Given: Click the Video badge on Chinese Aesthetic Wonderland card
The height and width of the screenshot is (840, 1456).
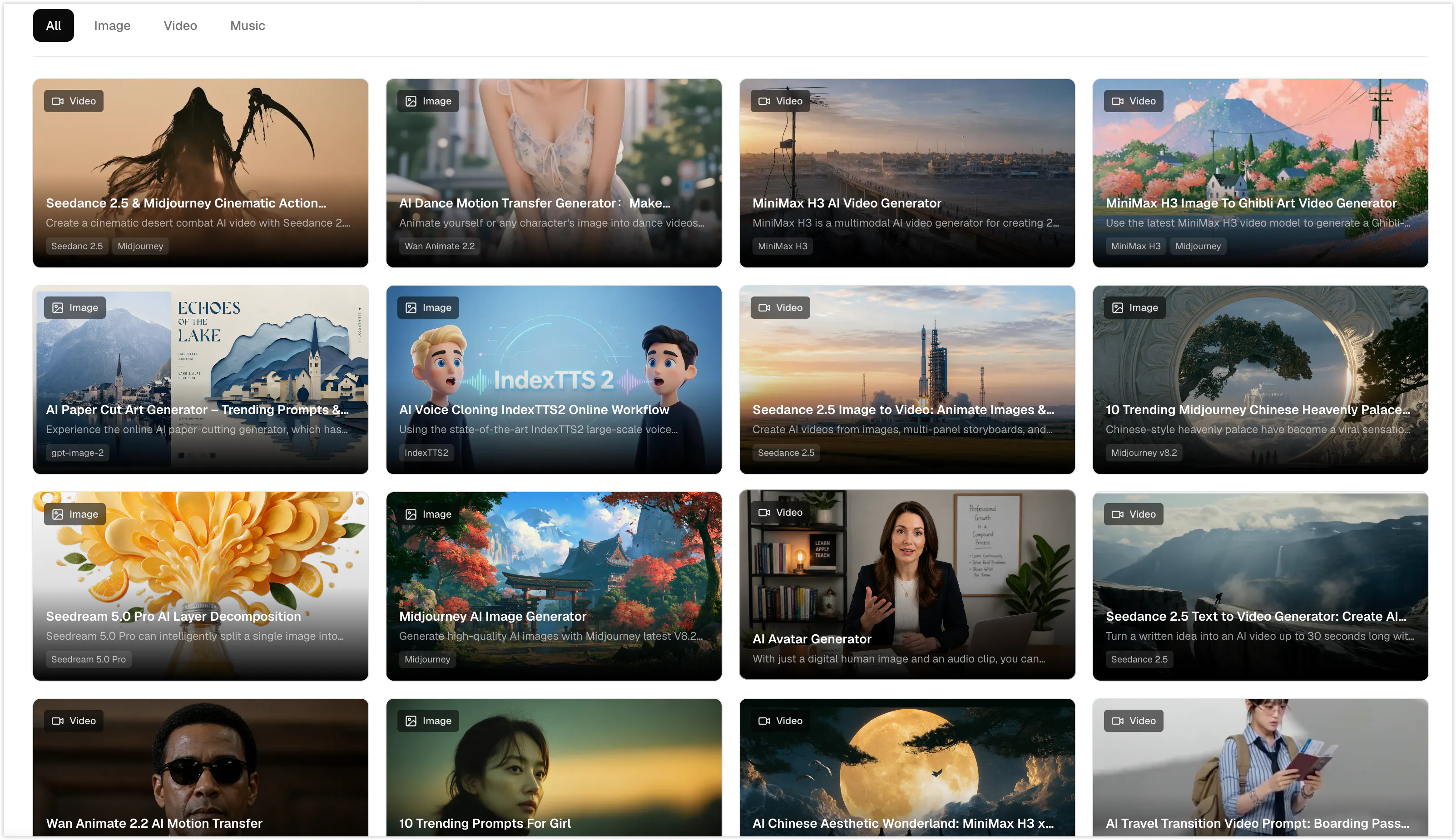Looking at the screenshot, I should pos(781,721).
